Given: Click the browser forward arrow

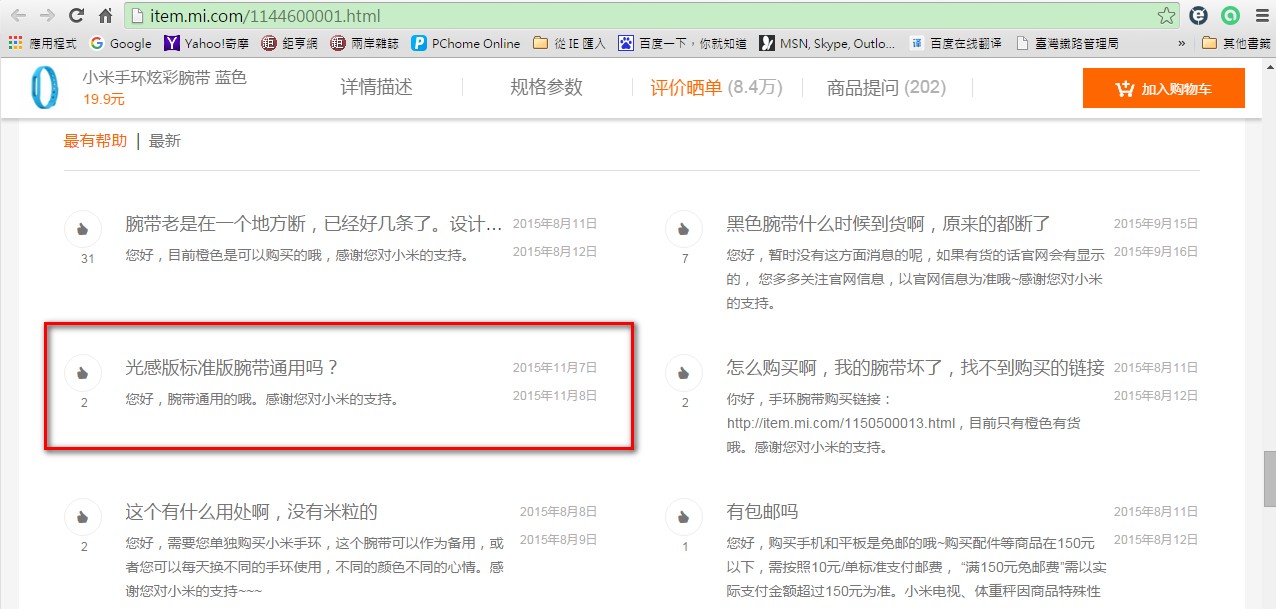Looking at the screenshot, I should (x=46, y=16).
